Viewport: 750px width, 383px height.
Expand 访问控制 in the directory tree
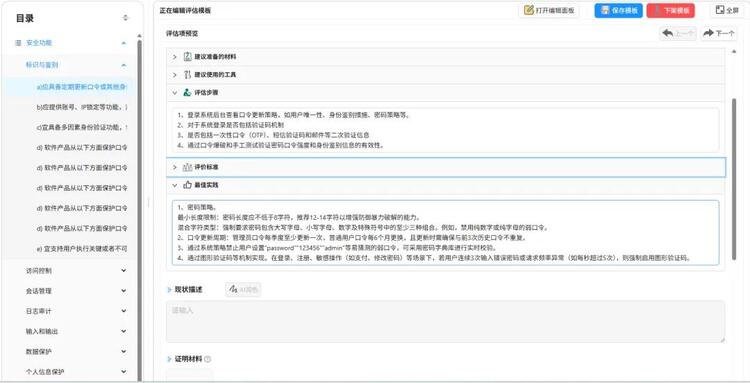tap(77, 271)
